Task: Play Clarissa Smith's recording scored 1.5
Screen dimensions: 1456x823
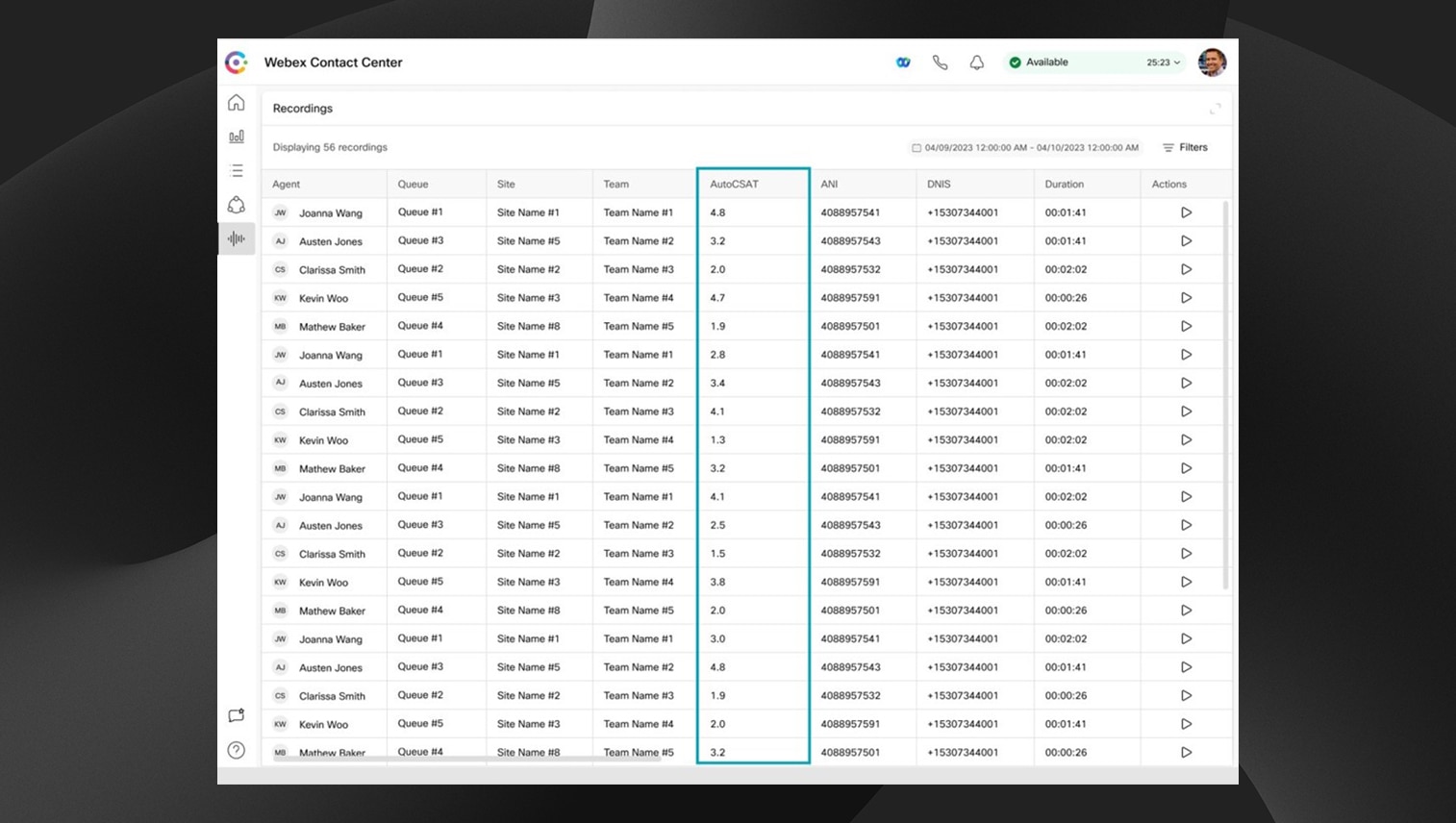Action: (x=1187, y=554)
